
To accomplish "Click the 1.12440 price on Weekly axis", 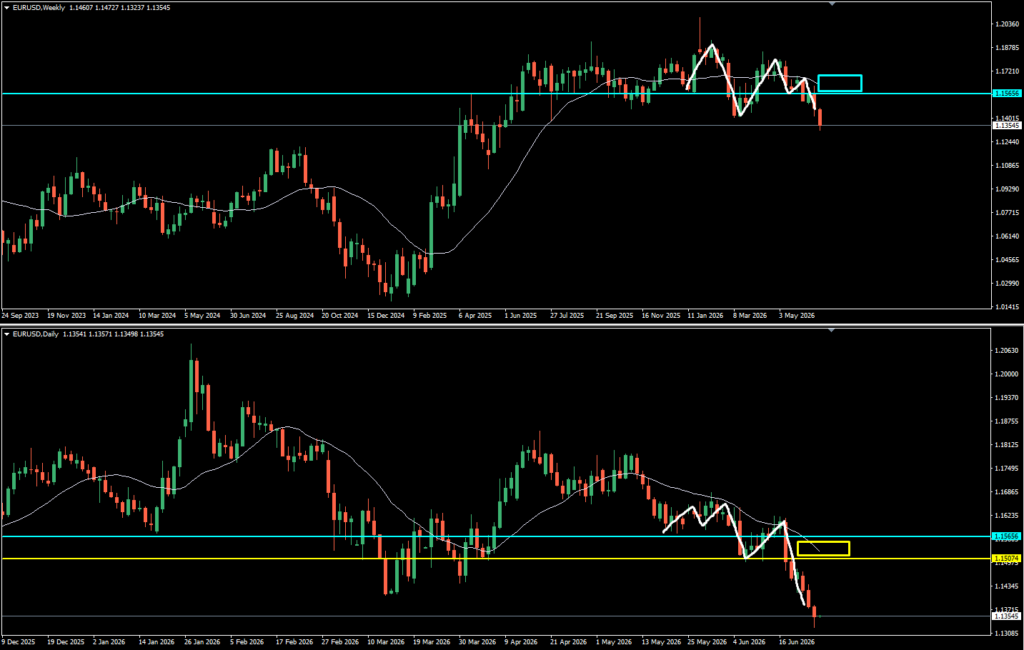I will [1007, 142].
